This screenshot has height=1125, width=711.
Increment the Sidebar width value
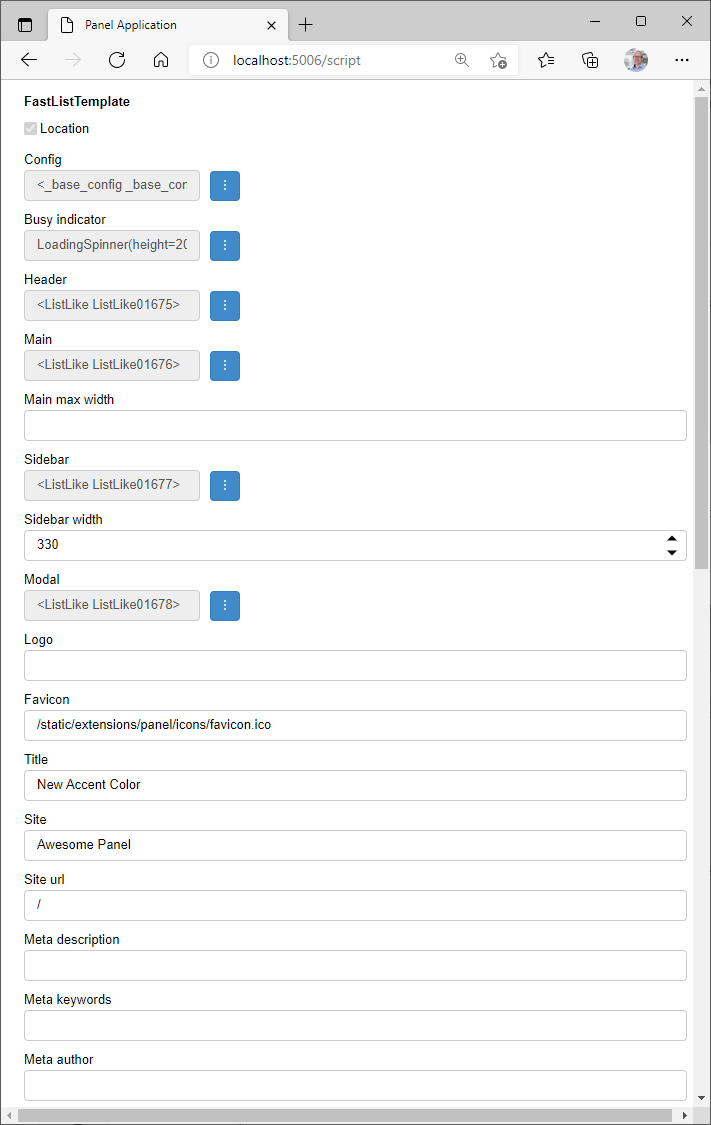tap(672, 539)
